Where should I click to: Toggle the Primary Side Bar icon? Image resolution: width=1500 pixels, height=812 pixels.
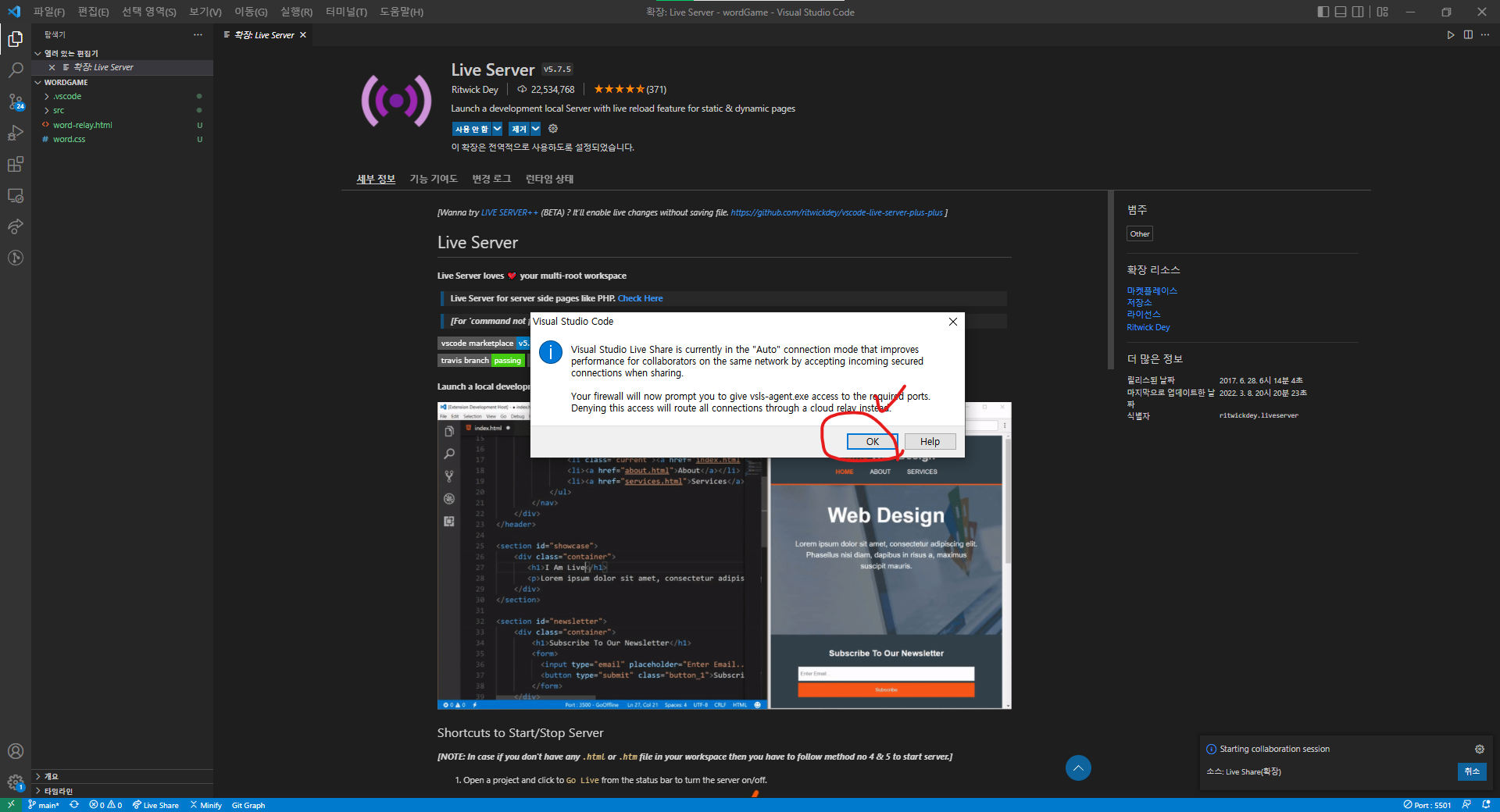[x=1322, y=12]
